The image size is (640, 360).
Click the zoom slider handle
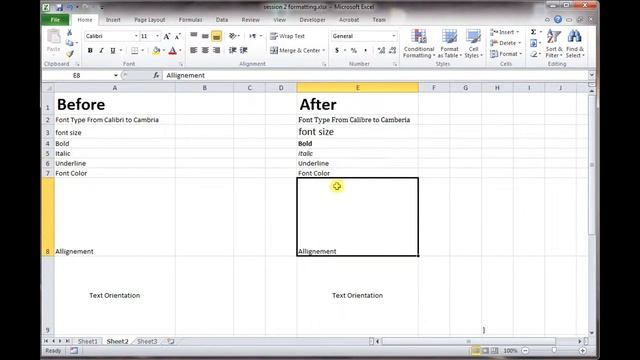(x=553, y=351)
